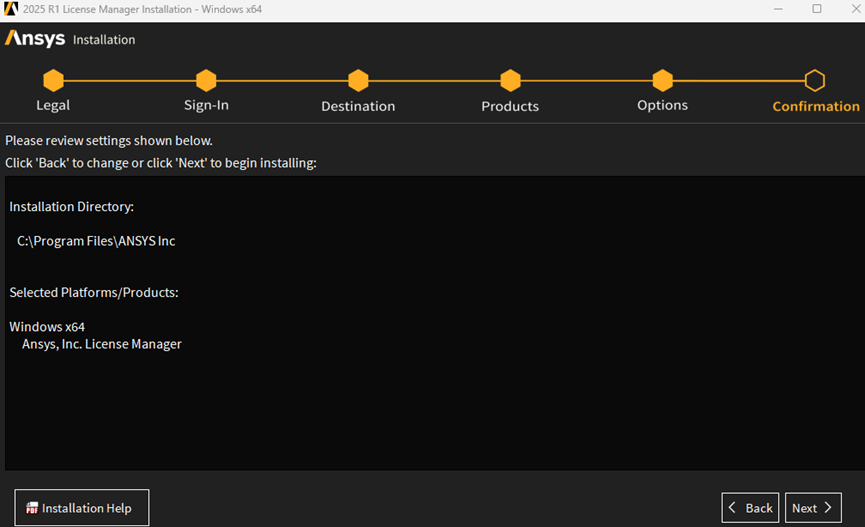Minimize the License Manager Installation window
Screen dimensions: 865x527
(x=778, y=9)
